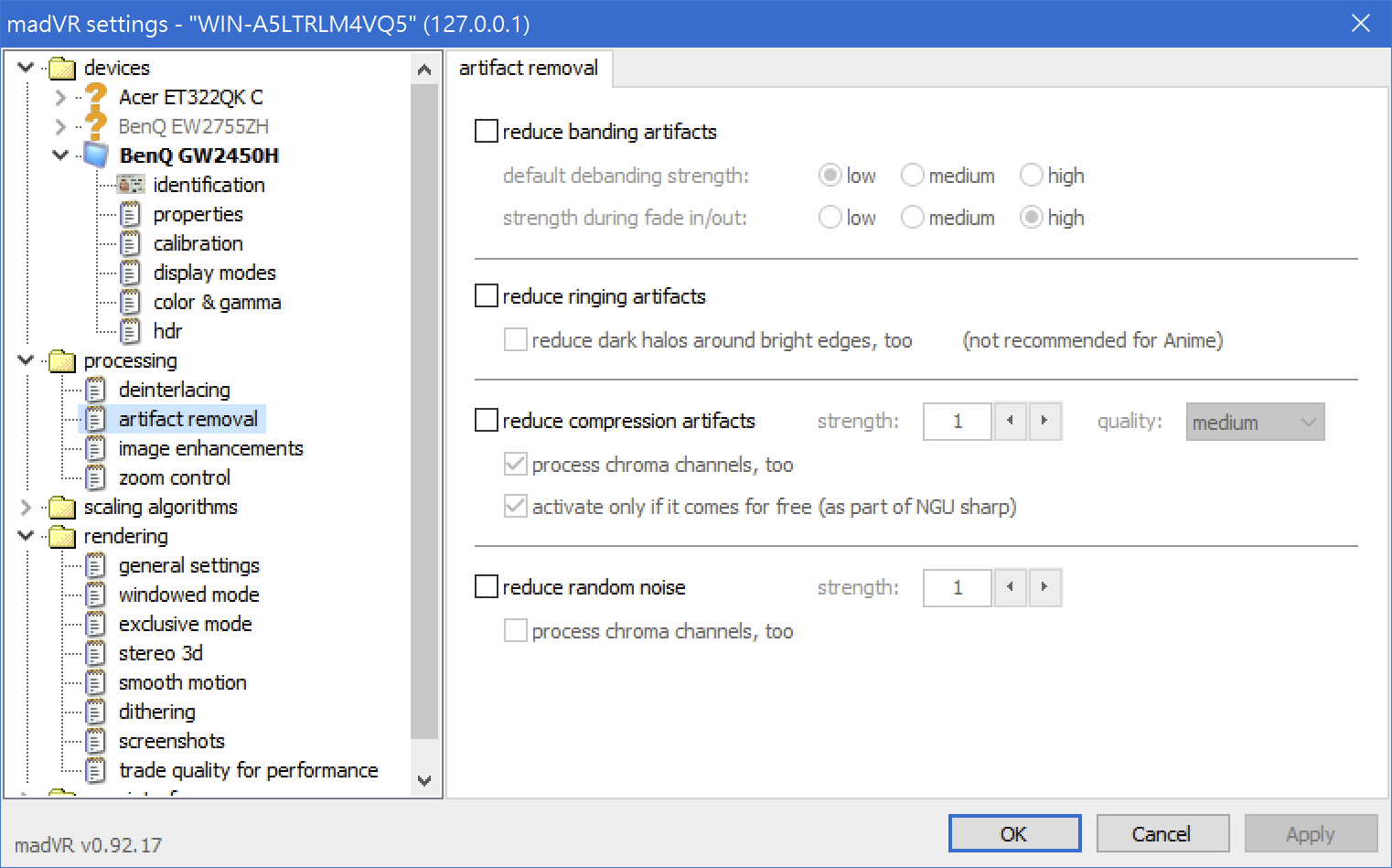Viewport: 1392px width, 868px height.
Task: Click the OK button
Action: (1014, 833)
